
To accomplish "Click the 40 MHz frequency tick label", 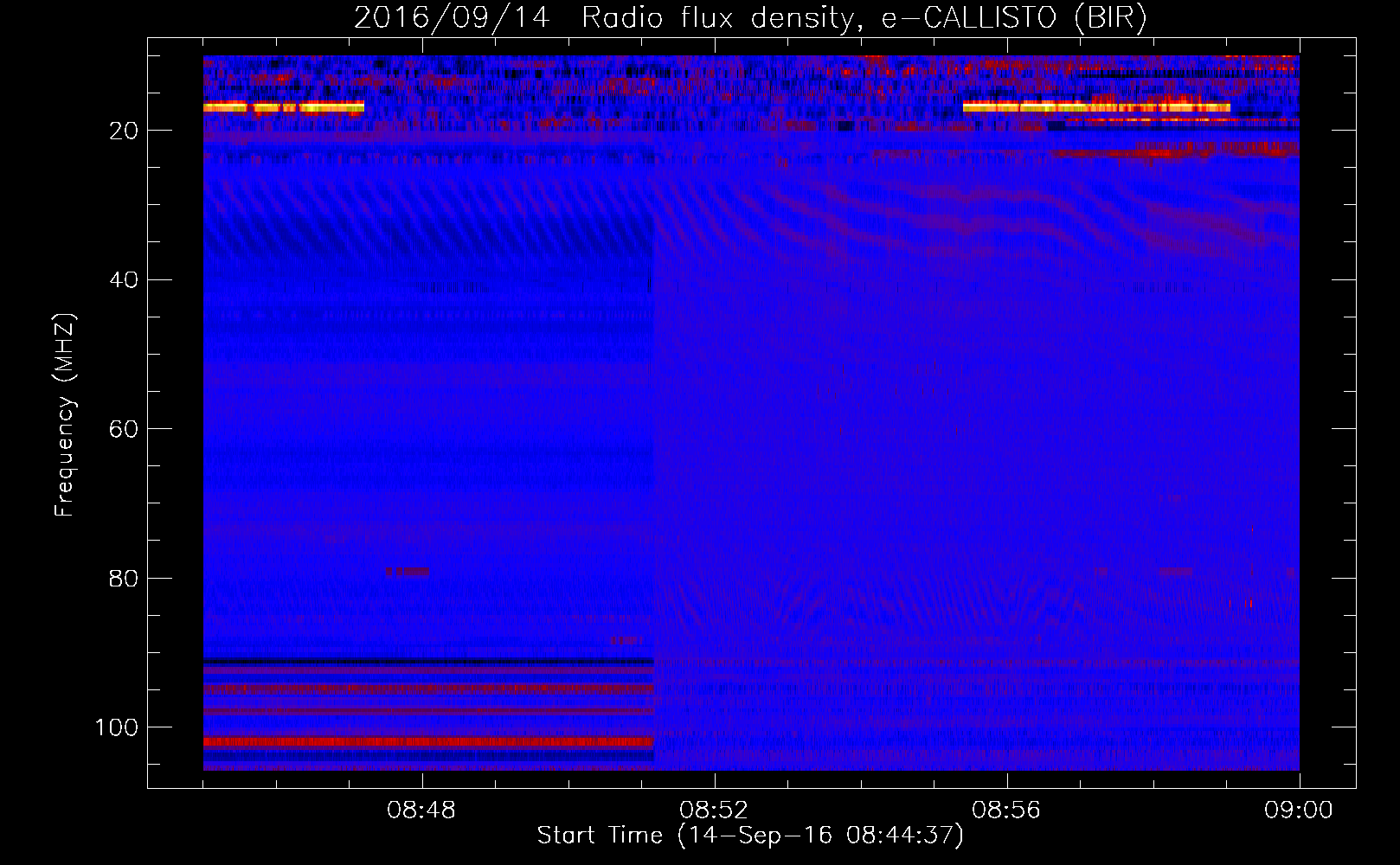I will [x=125, y=280].
